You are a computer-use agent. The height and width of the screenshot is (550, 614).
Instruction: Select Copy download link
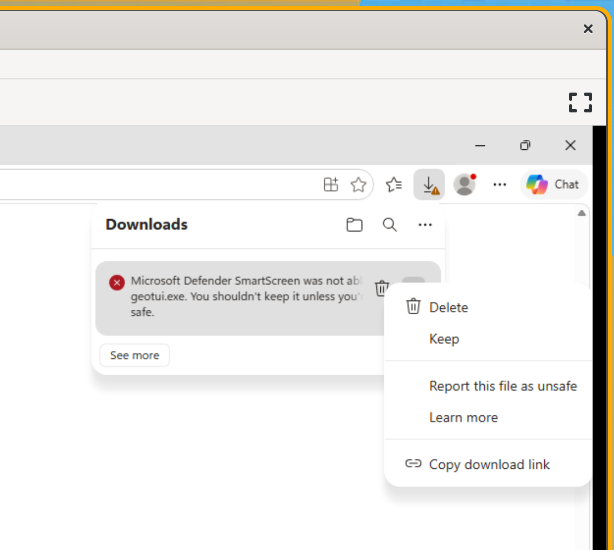point(488,464)
